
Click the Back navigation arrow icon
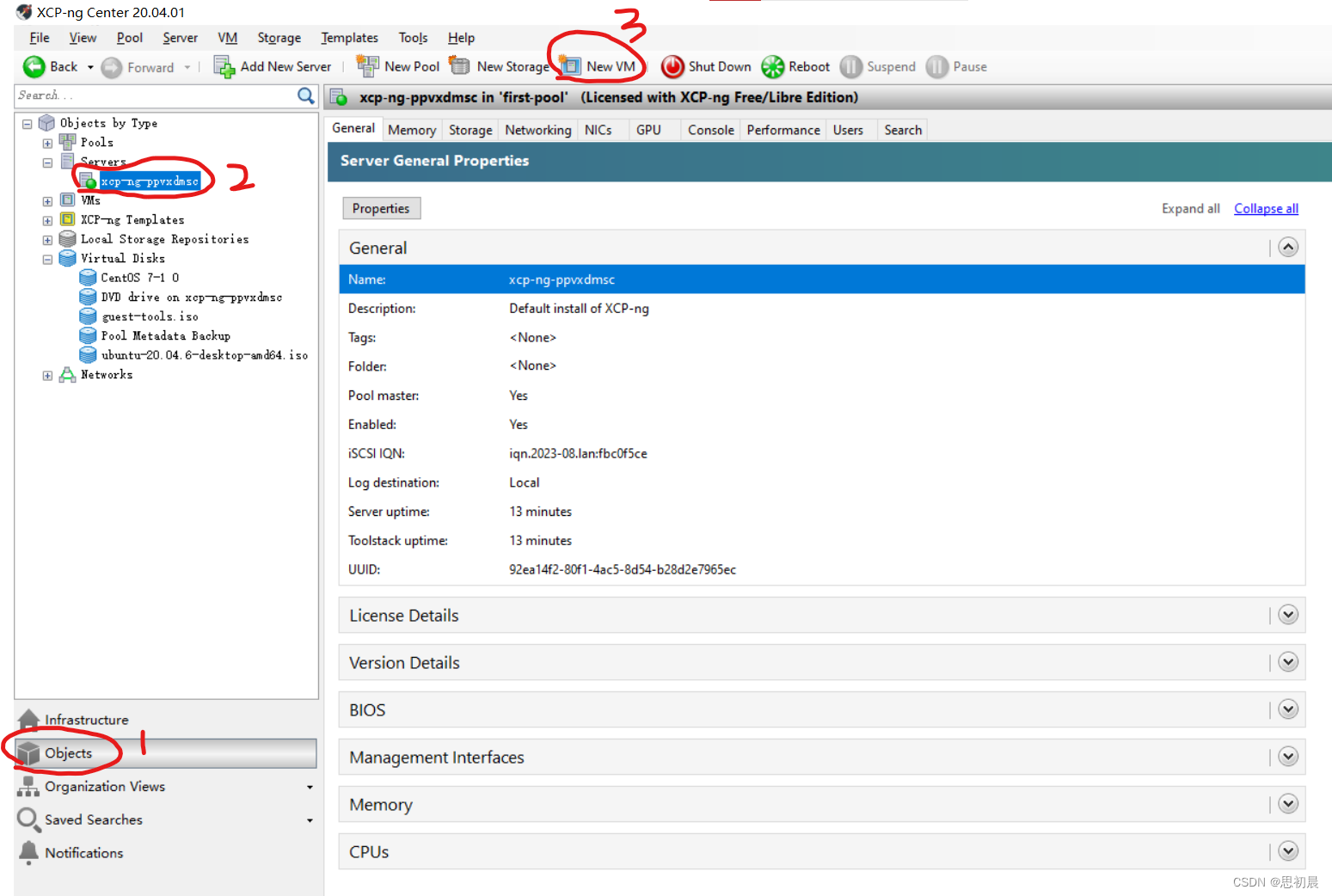pos(34,67)
